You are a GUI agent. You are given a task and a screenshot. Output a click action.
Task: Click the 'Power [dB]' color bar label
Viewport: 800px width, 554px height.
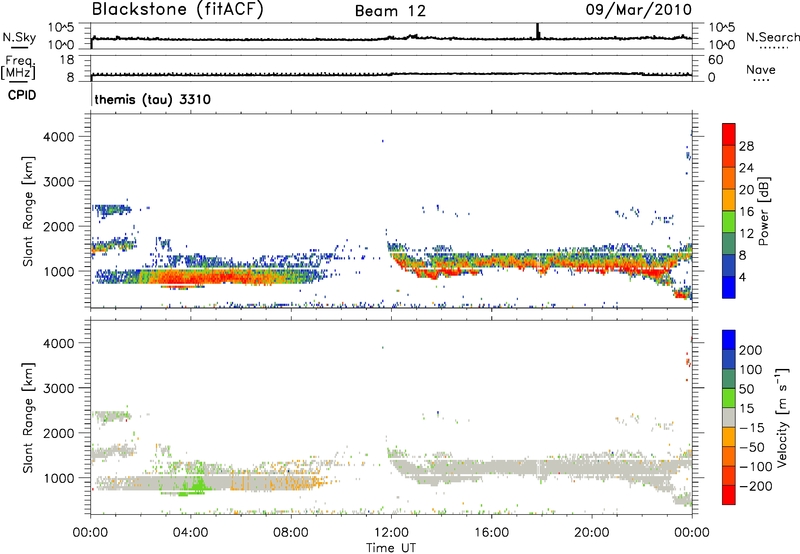763,211
